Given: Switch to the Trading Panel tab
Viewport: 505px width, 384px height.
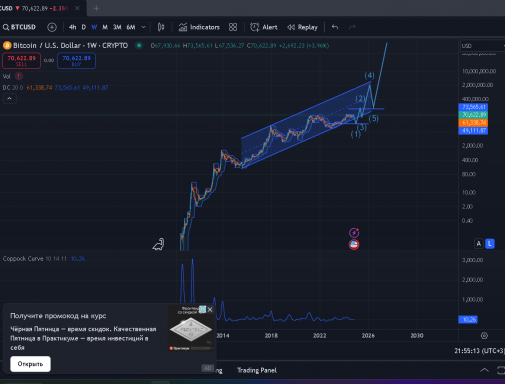Looking at the screenshot, I should 257,370.
